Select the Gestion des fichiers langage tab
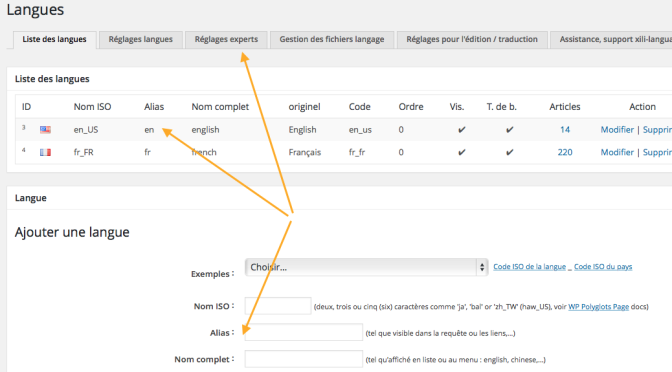Image resolution: width=672 pixels, height=372 pixels. point(332,39)
